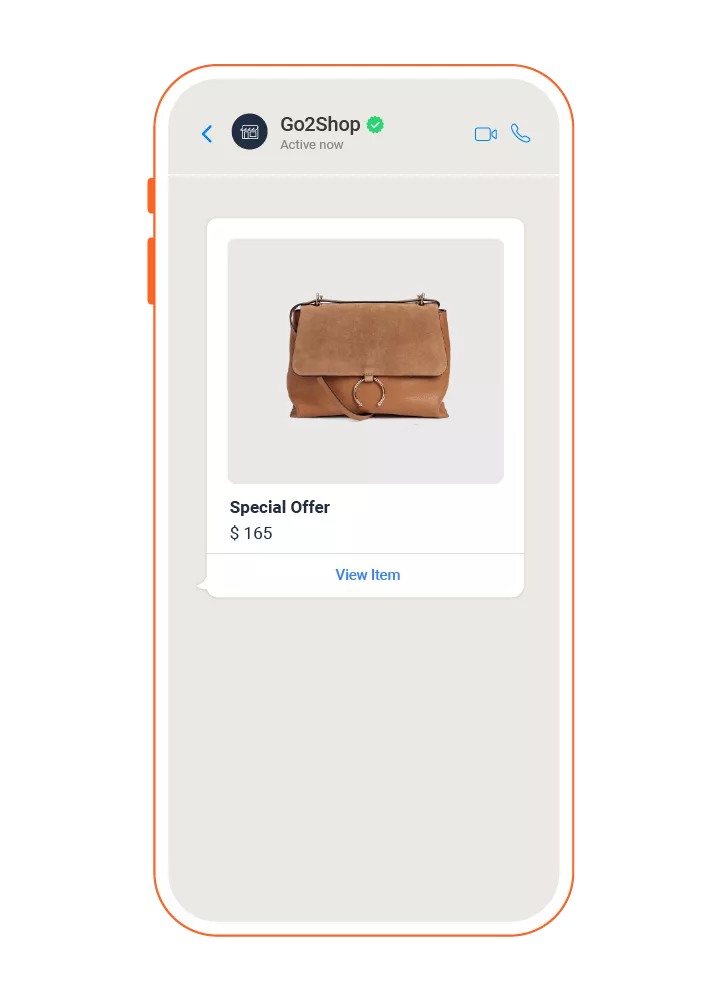Viewport: 721px width, 1001px height.
Task: Click the suede flap of the handbag
Action: pos(369,338)
